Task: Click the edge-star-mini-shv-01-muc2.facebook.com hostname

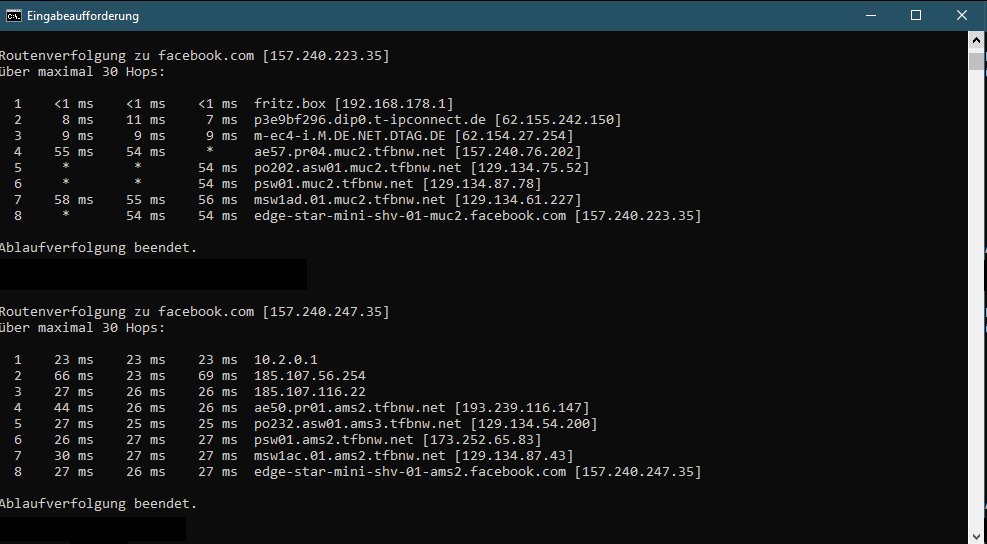Action: click(x=410, y=216)
